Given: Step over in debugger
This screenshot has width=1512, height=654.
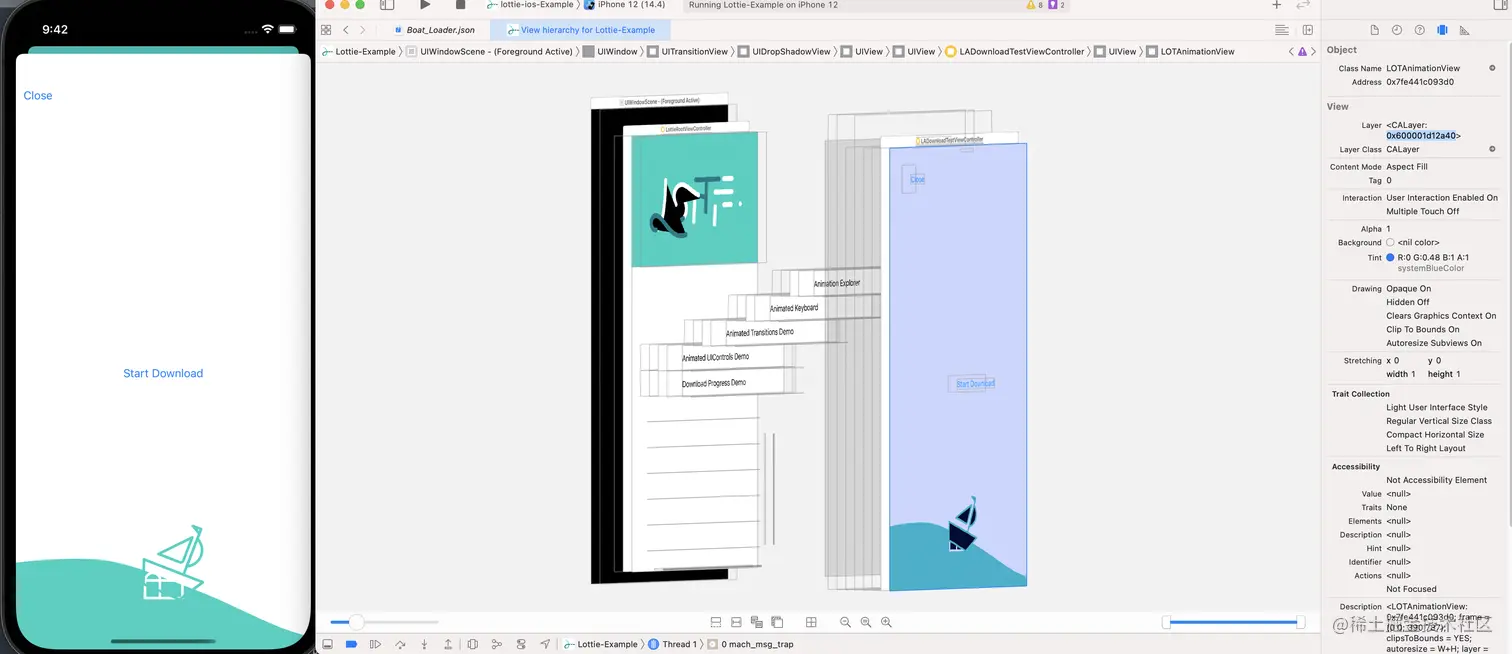Looking at the screenshot, I should coord(400,644).
